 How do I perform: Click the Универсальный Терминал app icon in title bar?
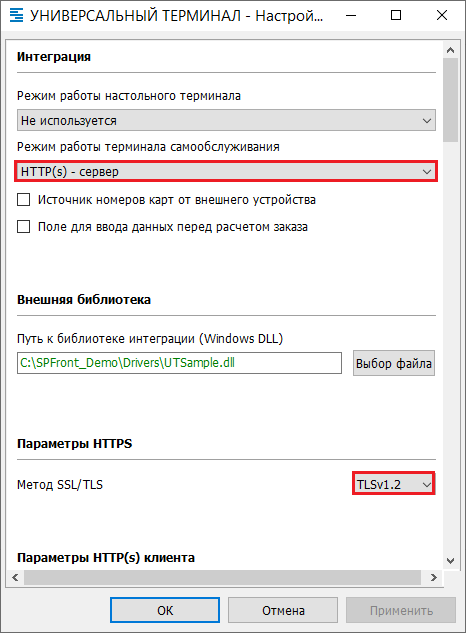tap(16, 15)
